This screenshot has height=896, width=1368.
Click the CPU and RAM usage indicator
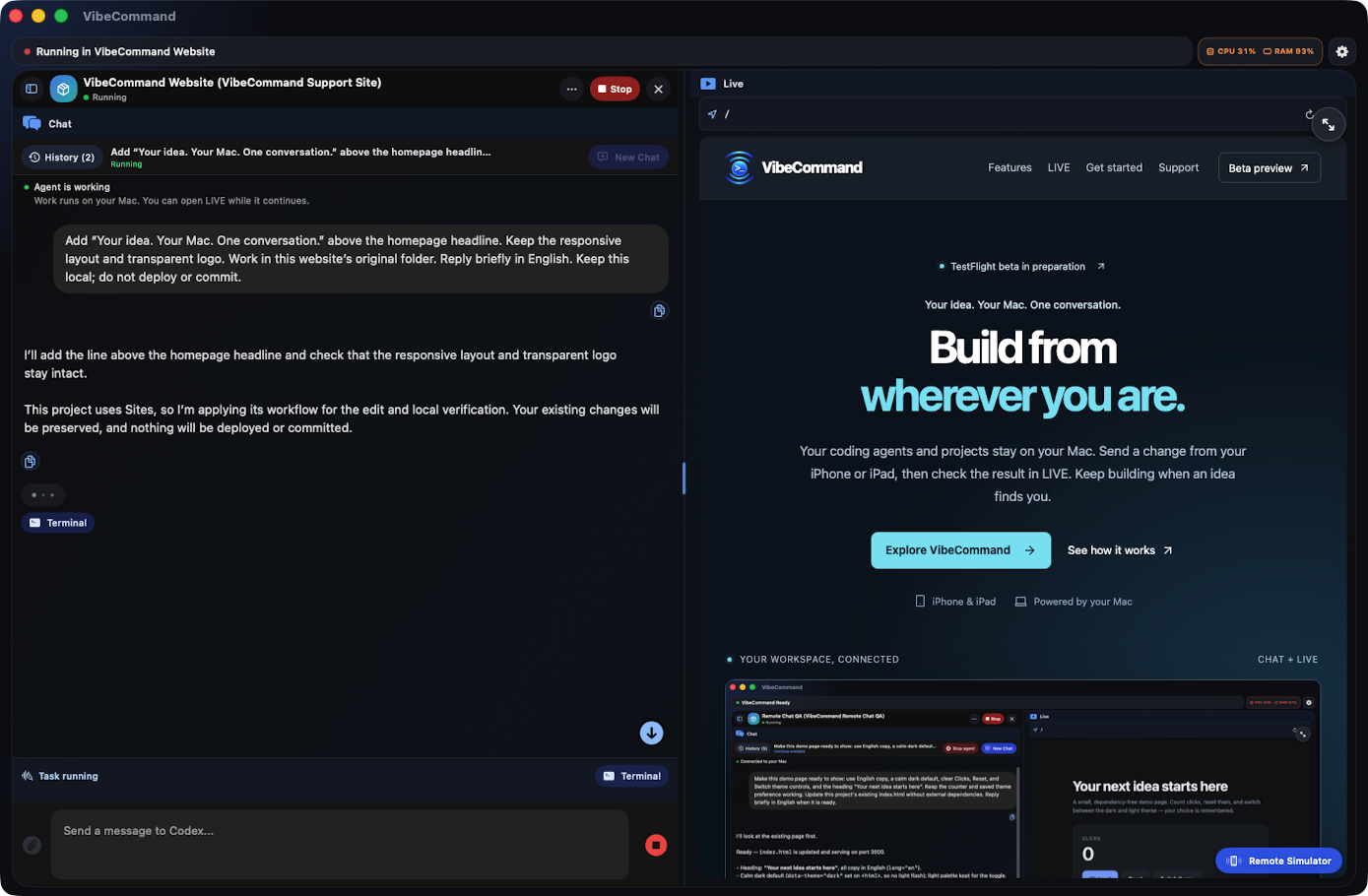pyautogui.click(x=1260, y=51)
